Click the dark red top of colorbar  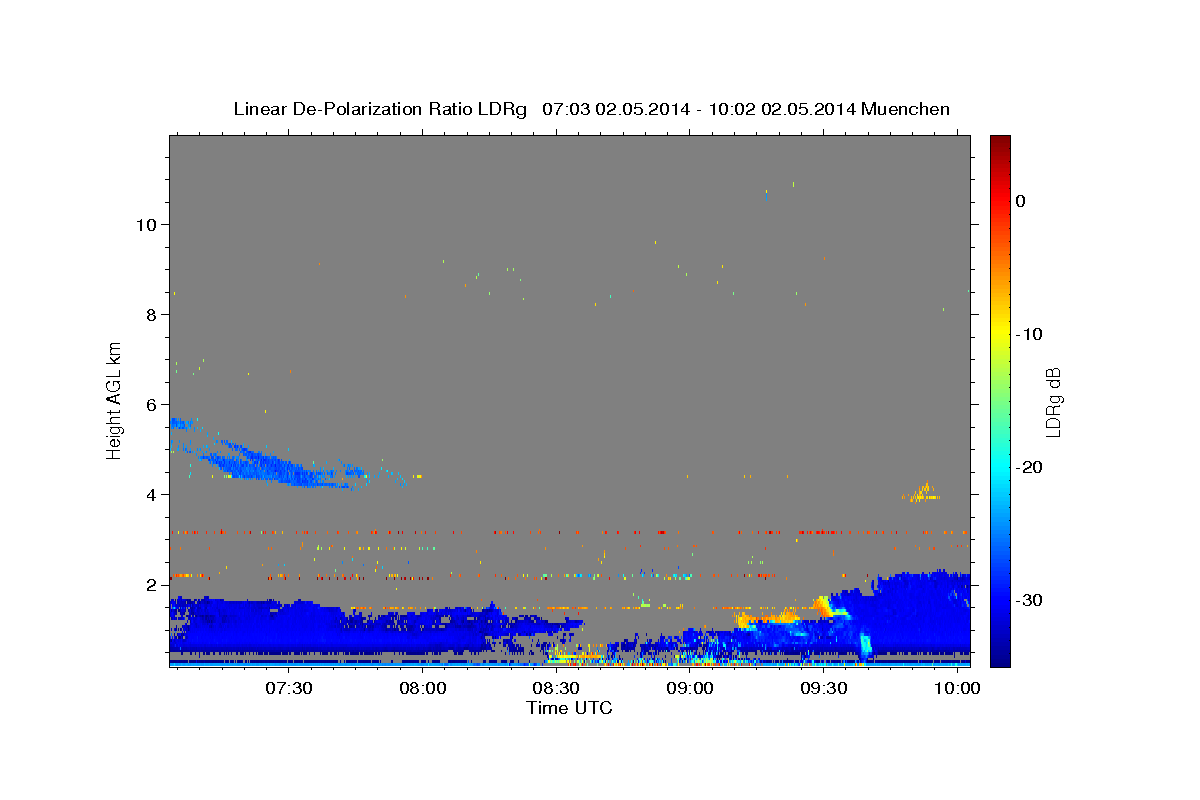point(1000,145)
